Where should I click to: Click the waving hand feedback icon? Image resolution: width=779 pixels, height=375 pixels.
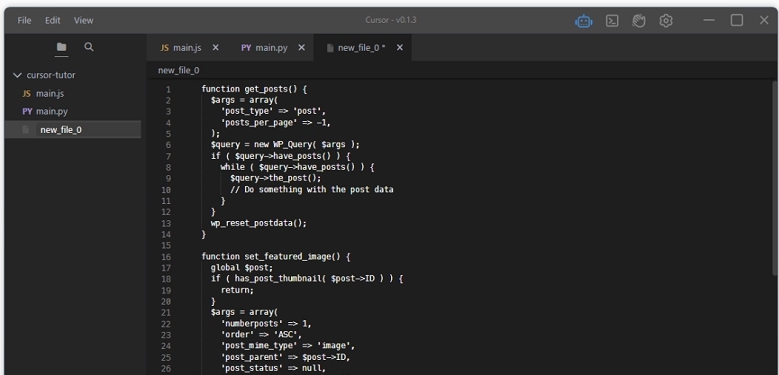tap(639, 21)
